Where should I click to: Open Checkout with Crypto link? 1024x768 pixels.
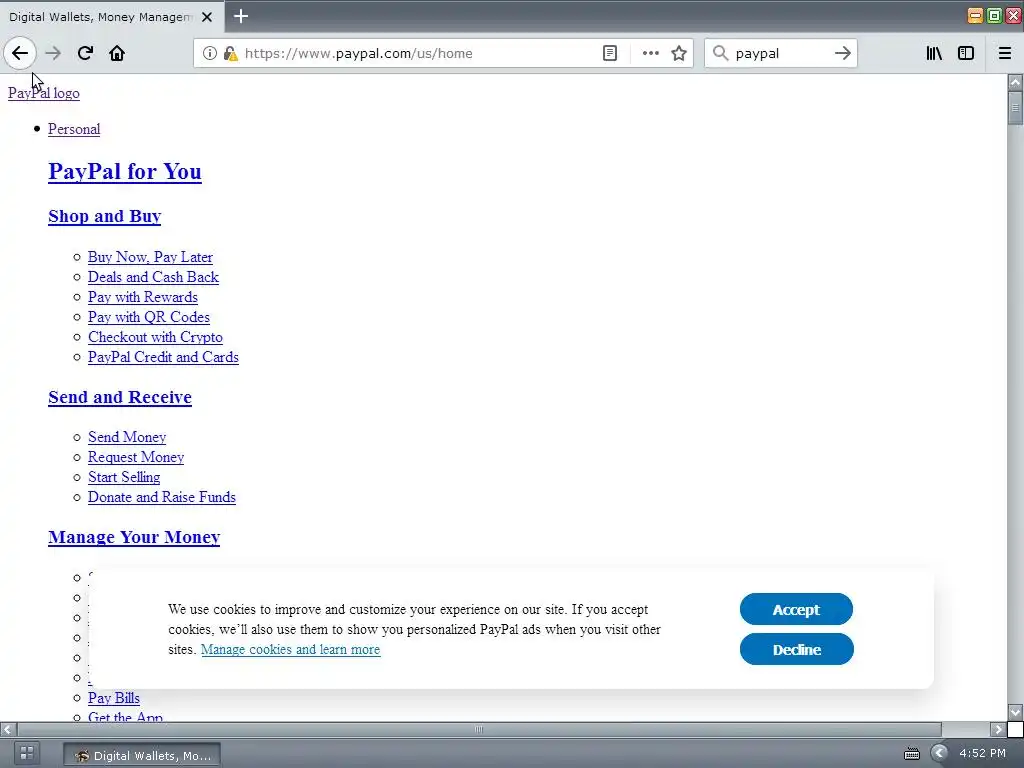pos(155,337)
